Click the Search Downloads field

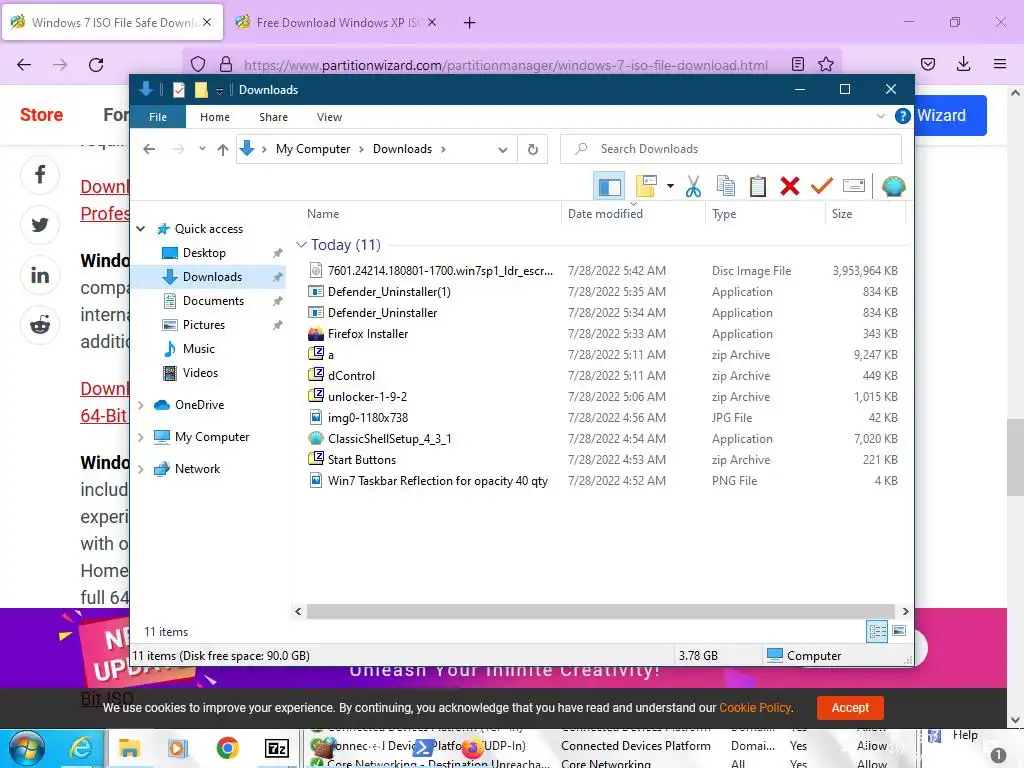point(731,149)
